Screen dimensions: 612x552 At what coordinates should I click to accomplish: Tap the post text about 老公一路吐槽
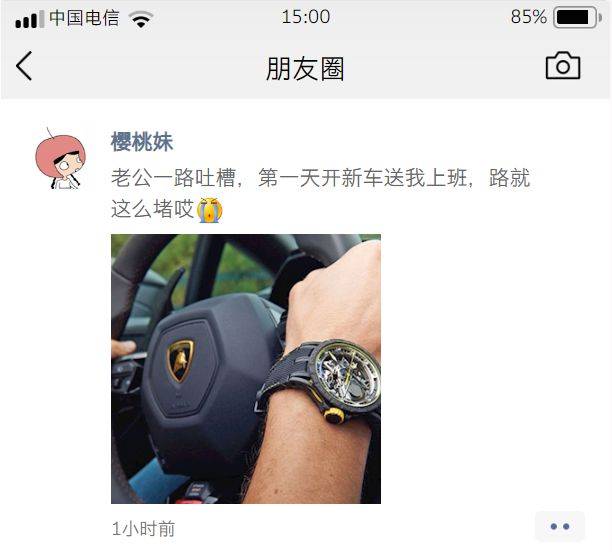tap(320, 193)
